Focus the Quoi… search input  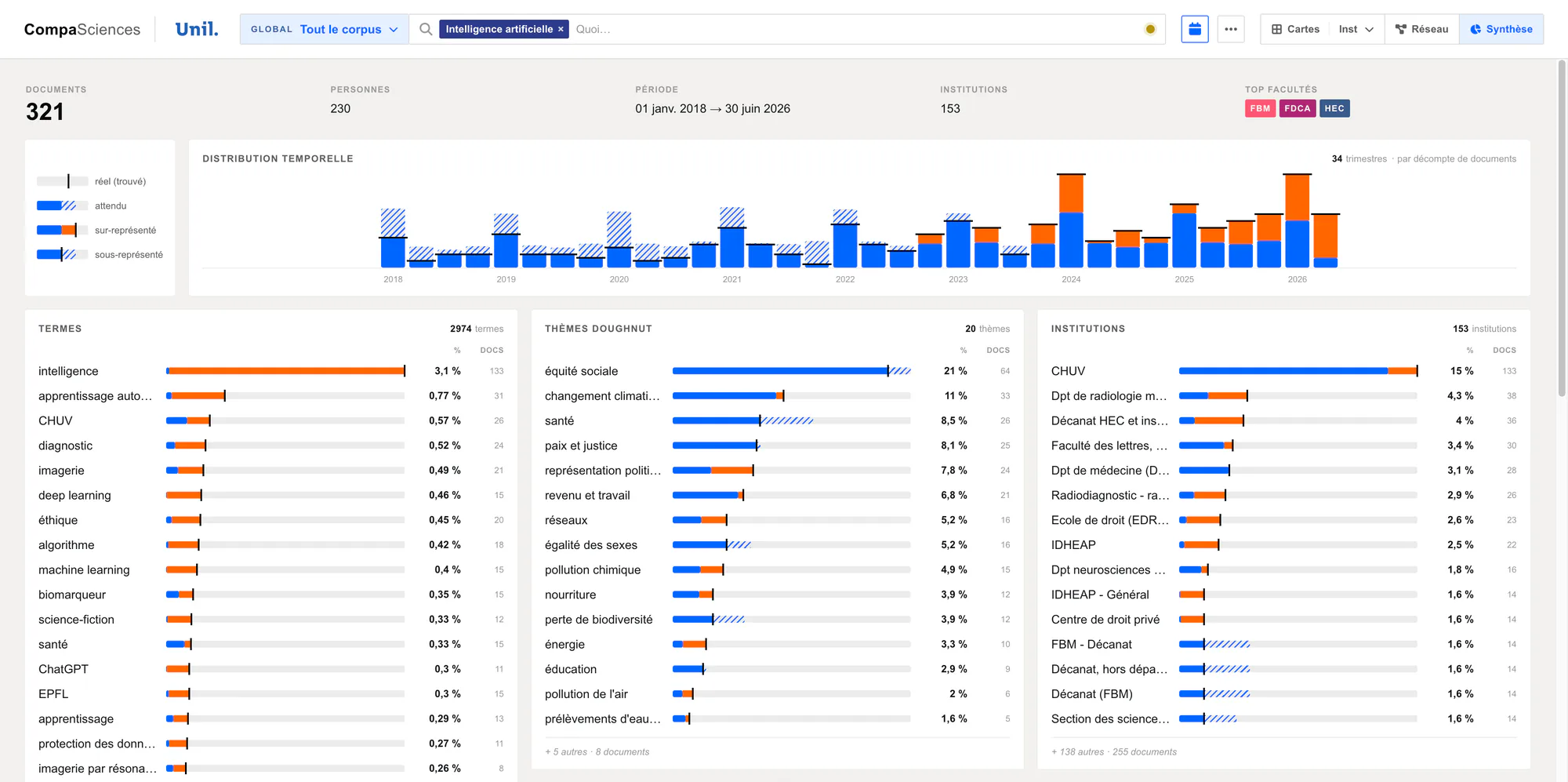[x=855, y=29]
